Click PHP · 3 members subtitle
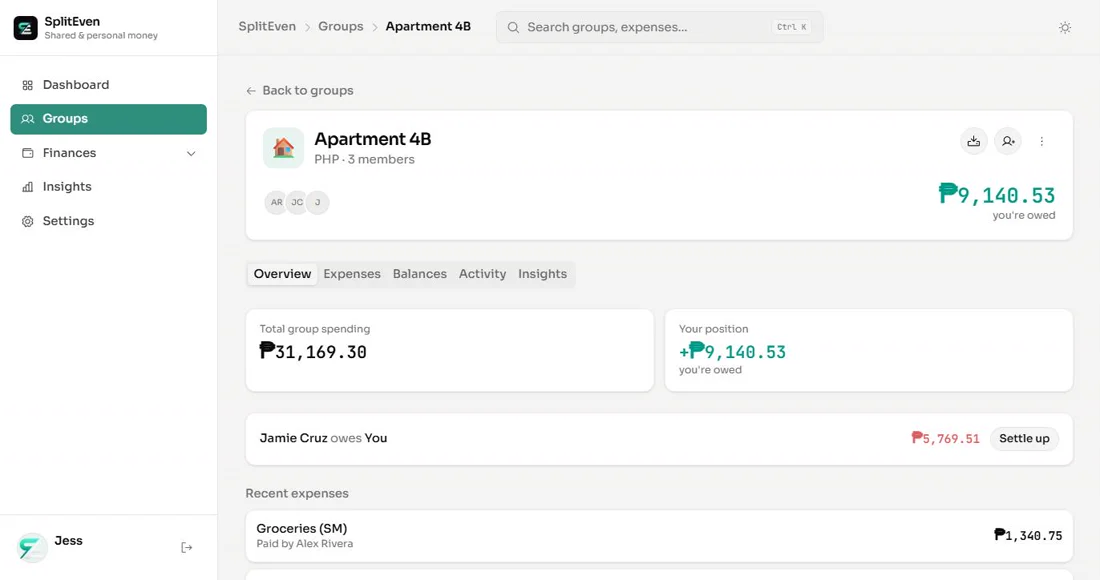 click(x=364, y=160)
